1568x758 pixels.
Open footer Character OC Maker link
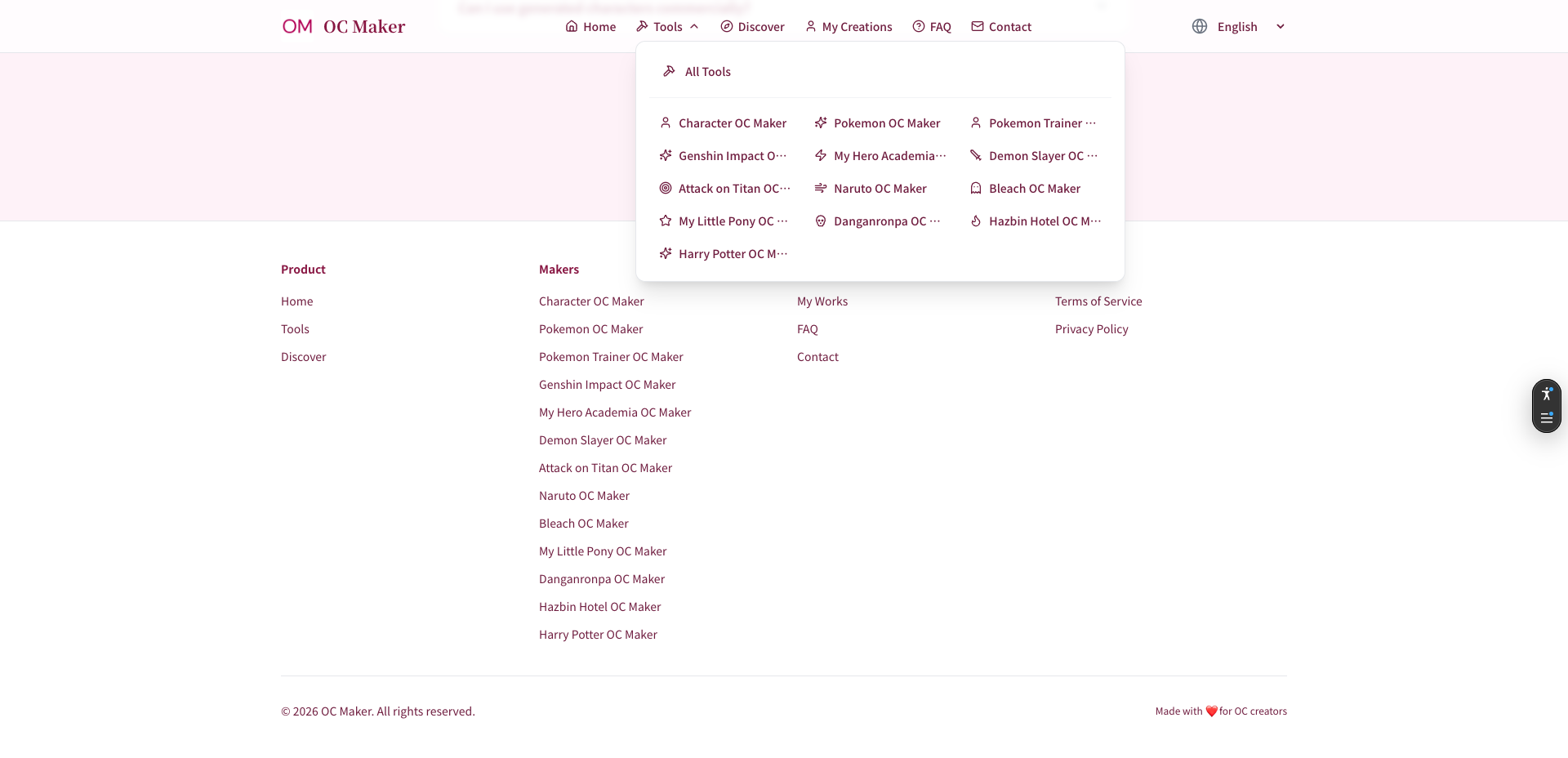point(591,301)
